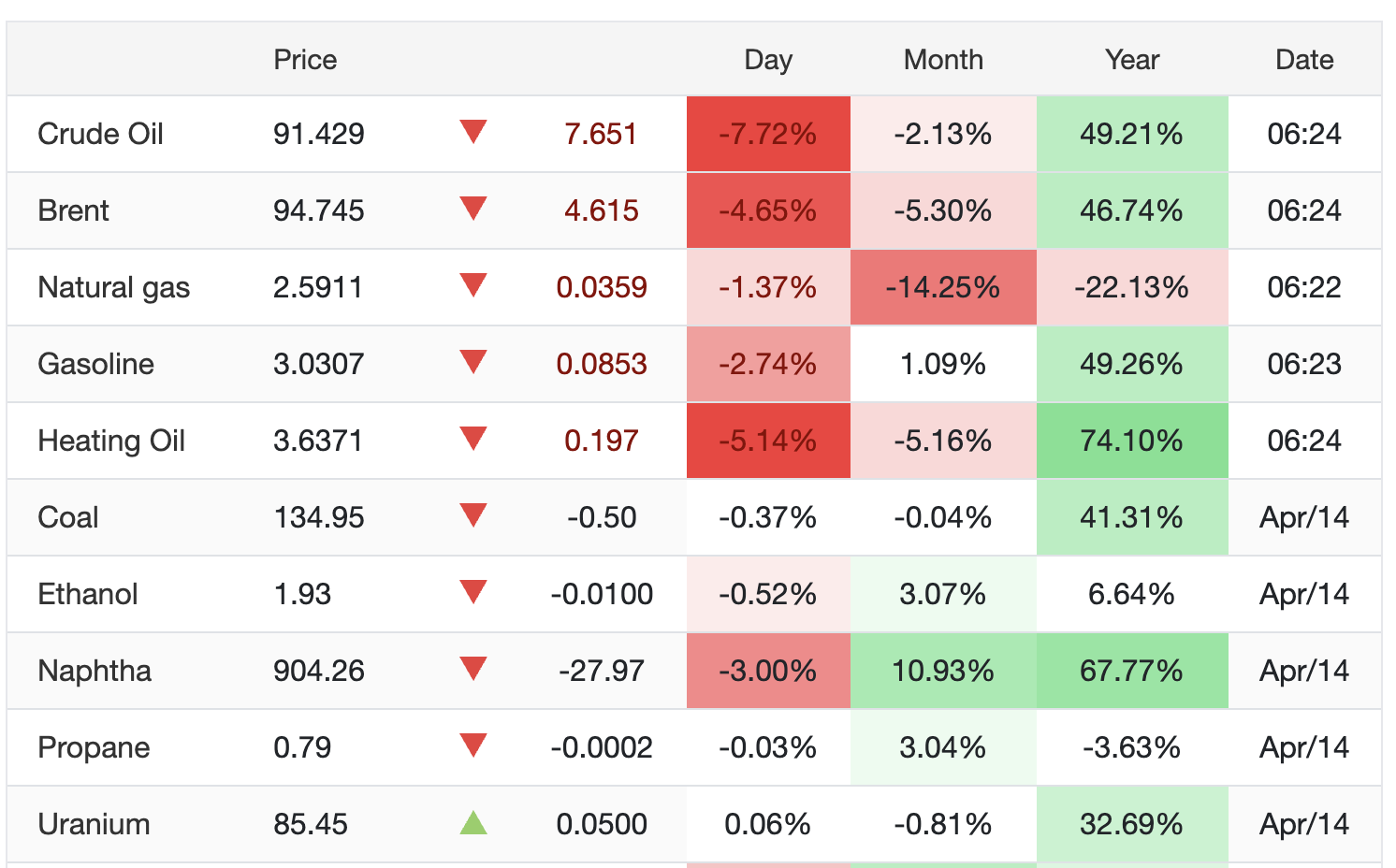Viewport: 1396px width, 868px height.
Task: Click Heating Oil red down triangle icon
Action: 473,439
